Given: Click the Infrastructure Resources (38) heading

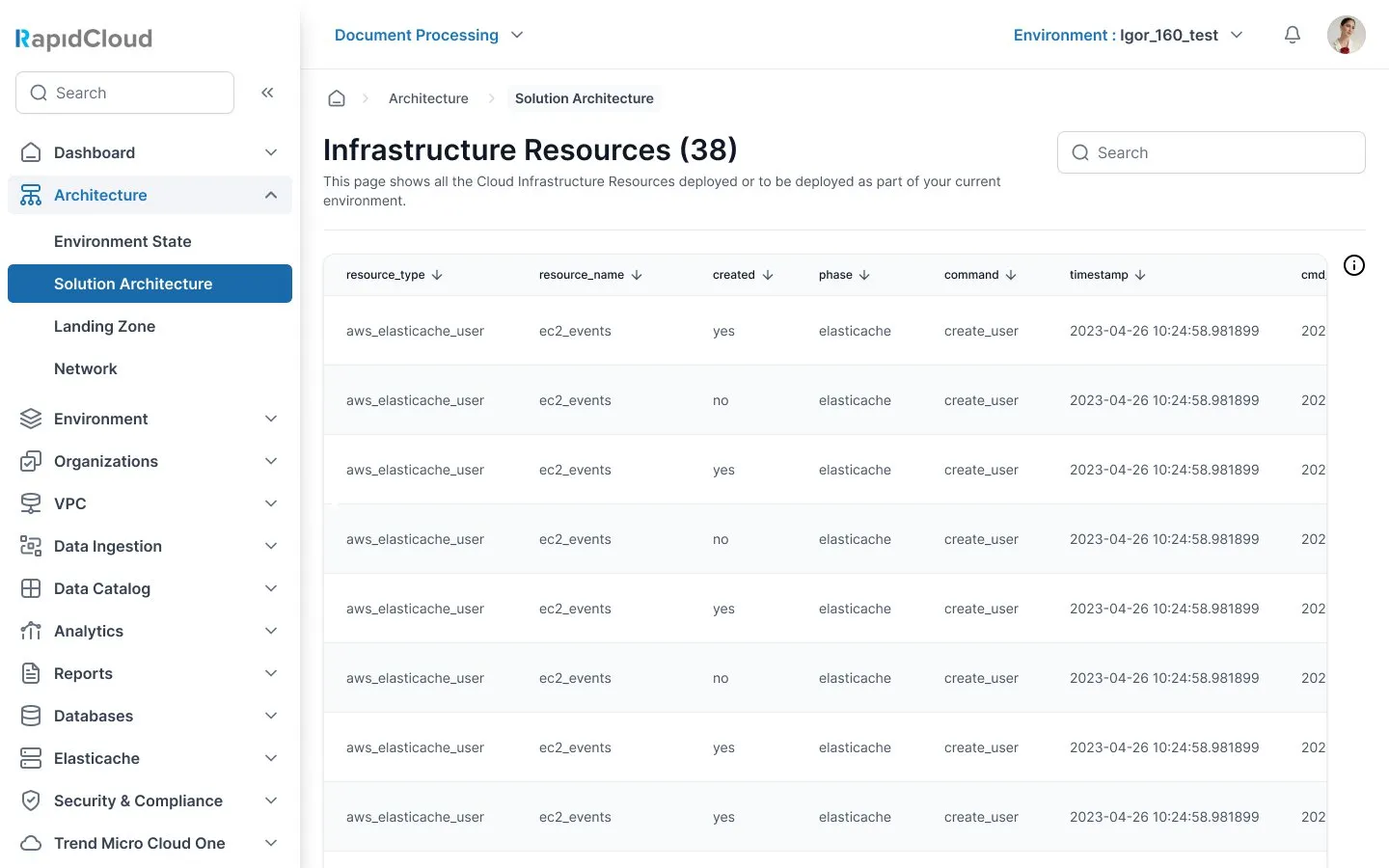Looking at the screenshot, I should pyautogui.click(x=531, y=149).
